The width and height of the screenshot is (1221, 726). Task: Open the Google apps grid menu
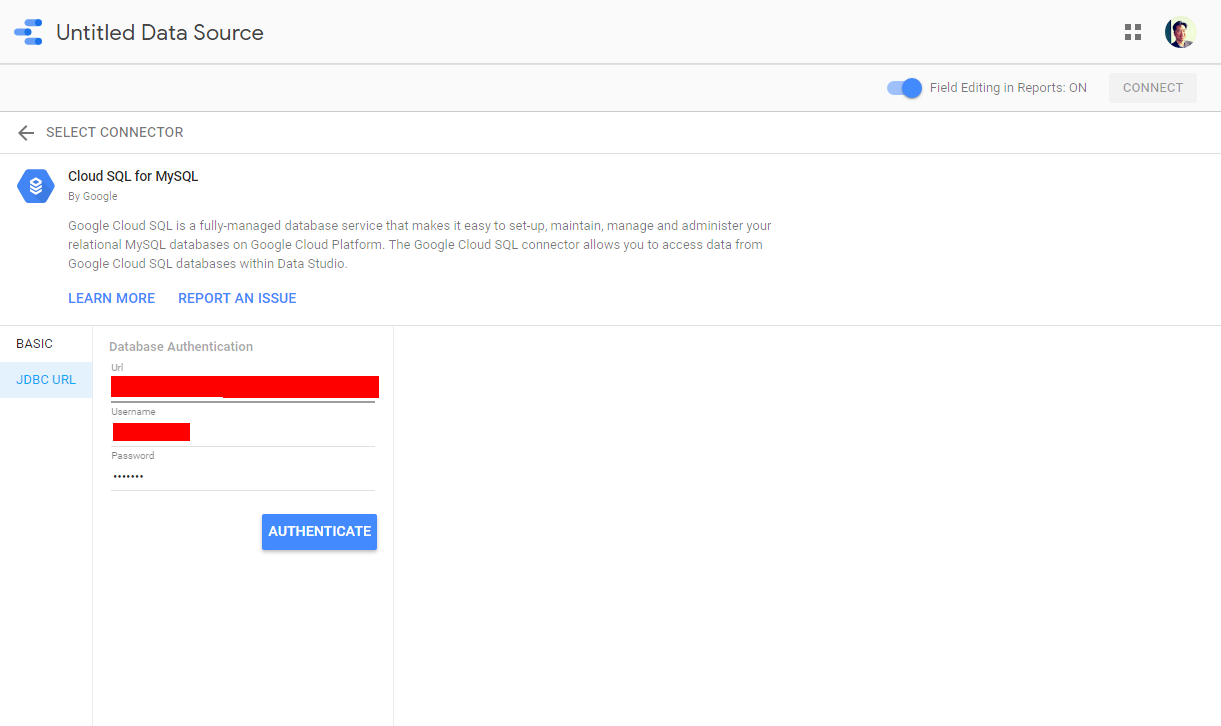click(1132, 32)
